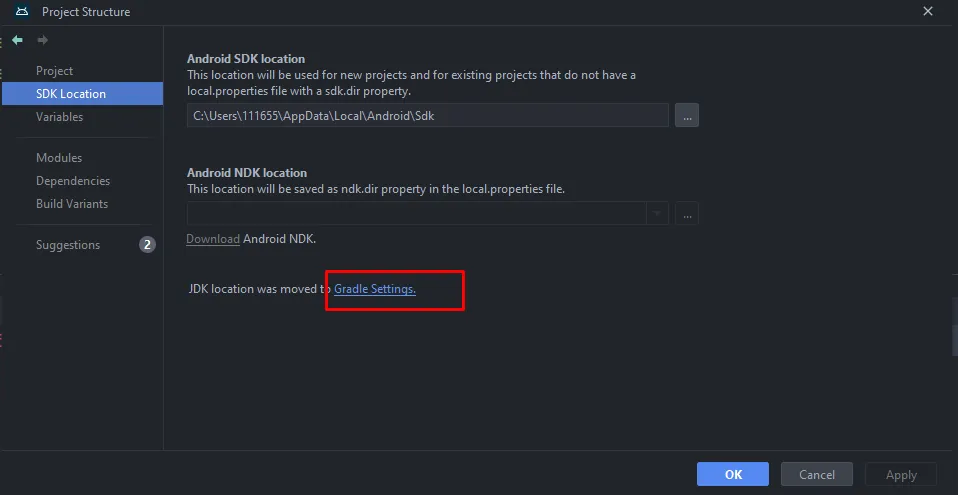
Task: Open the SDK Location section
Action: pyautogui.click(x=70, y=94)
